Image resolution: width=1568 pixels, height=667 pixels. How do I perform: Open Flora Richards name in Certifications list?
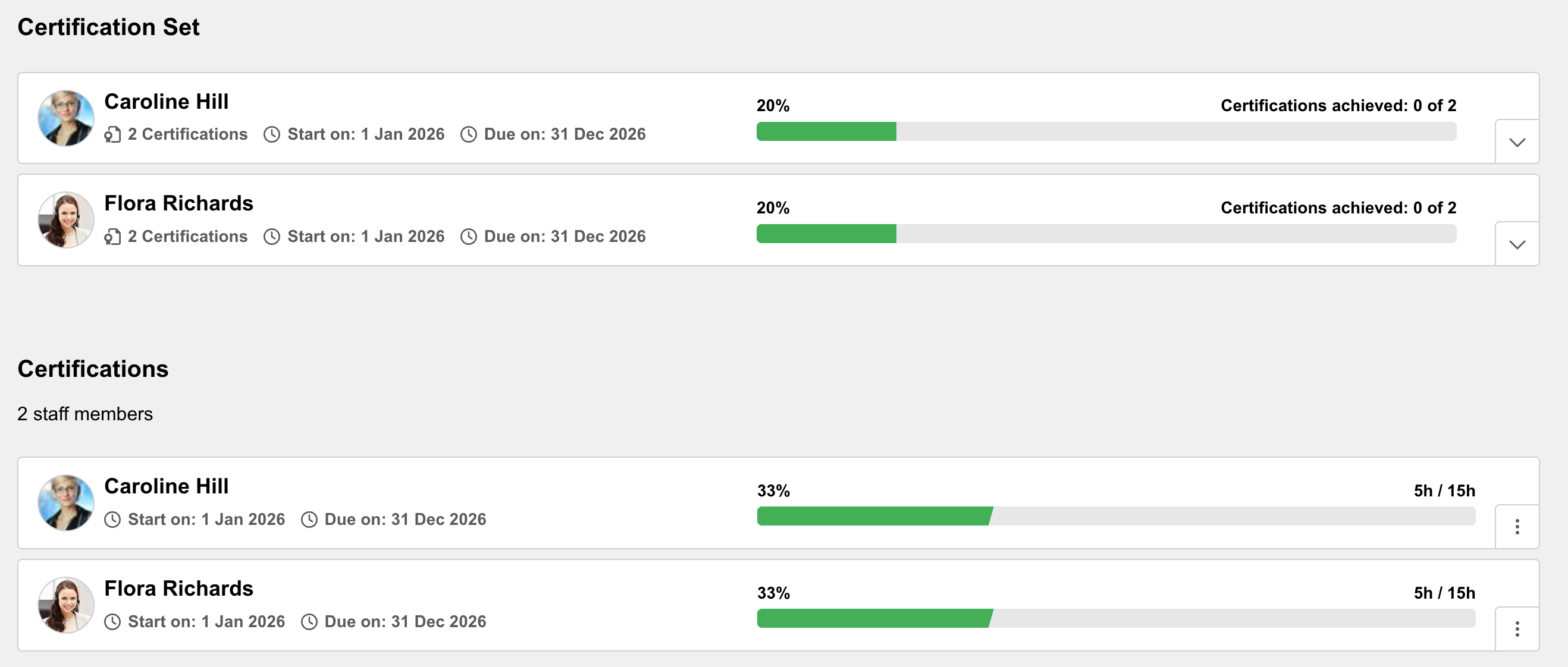(178, 589)
